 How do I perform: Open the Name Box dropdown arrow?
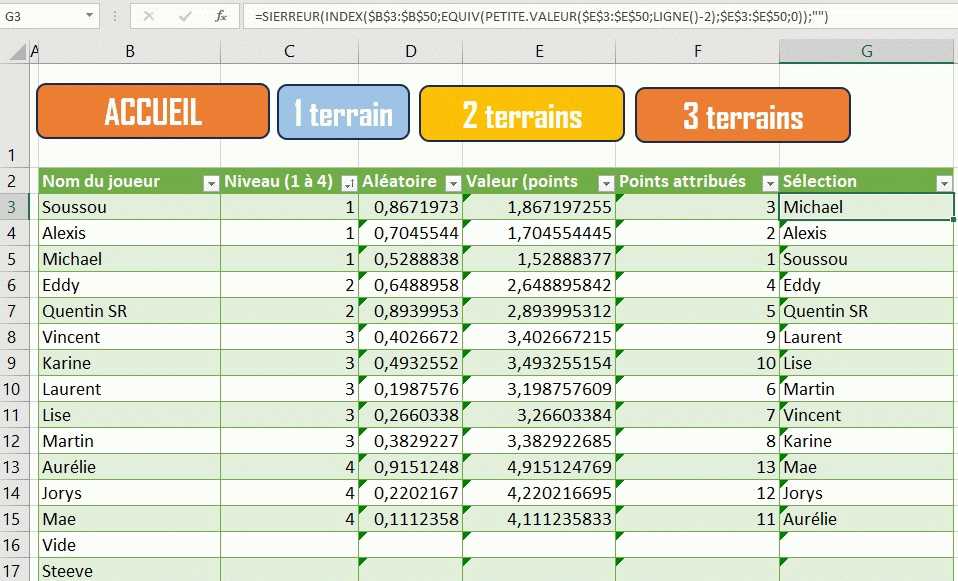tap(89, 17)
